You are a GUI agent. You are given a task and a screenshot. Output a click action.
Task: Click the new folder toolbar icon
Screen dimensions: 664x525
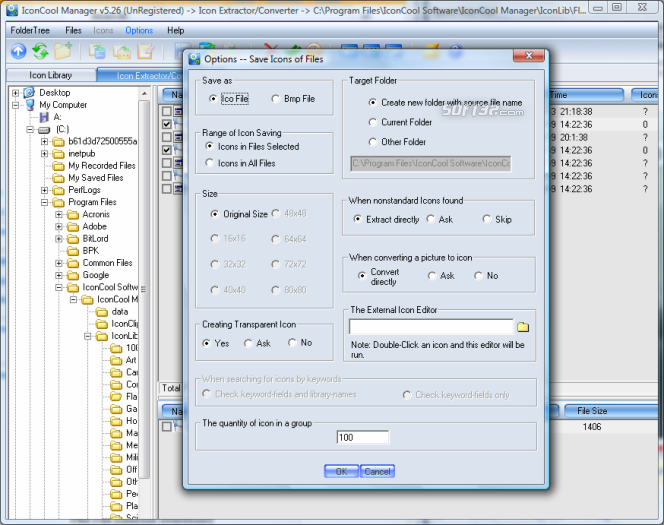coord(63,51)
